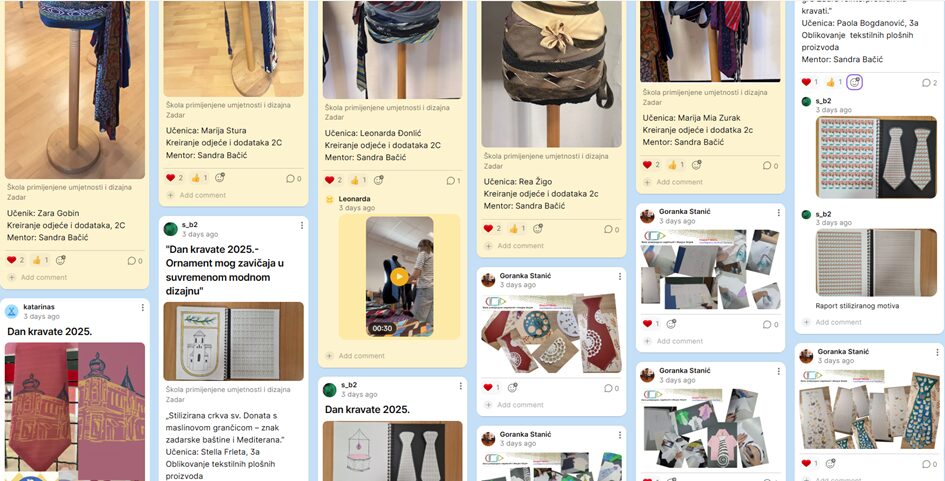The image size is (945, 481).
Task: Like Zara Gobin's post with the heart
Action: (11, 260)
